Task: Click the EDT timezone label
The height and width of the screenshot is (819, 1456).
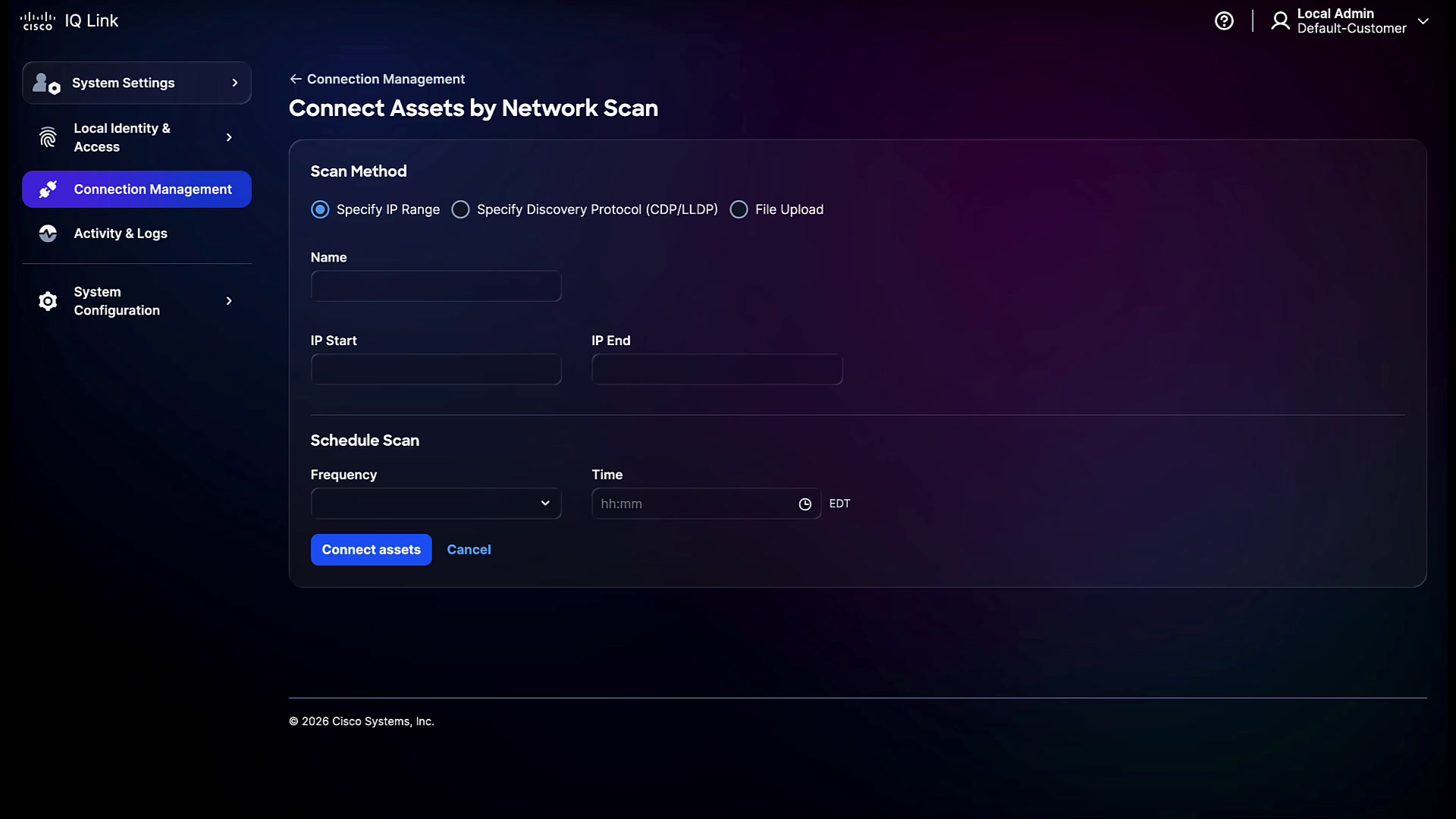Action: pos(839,504)
